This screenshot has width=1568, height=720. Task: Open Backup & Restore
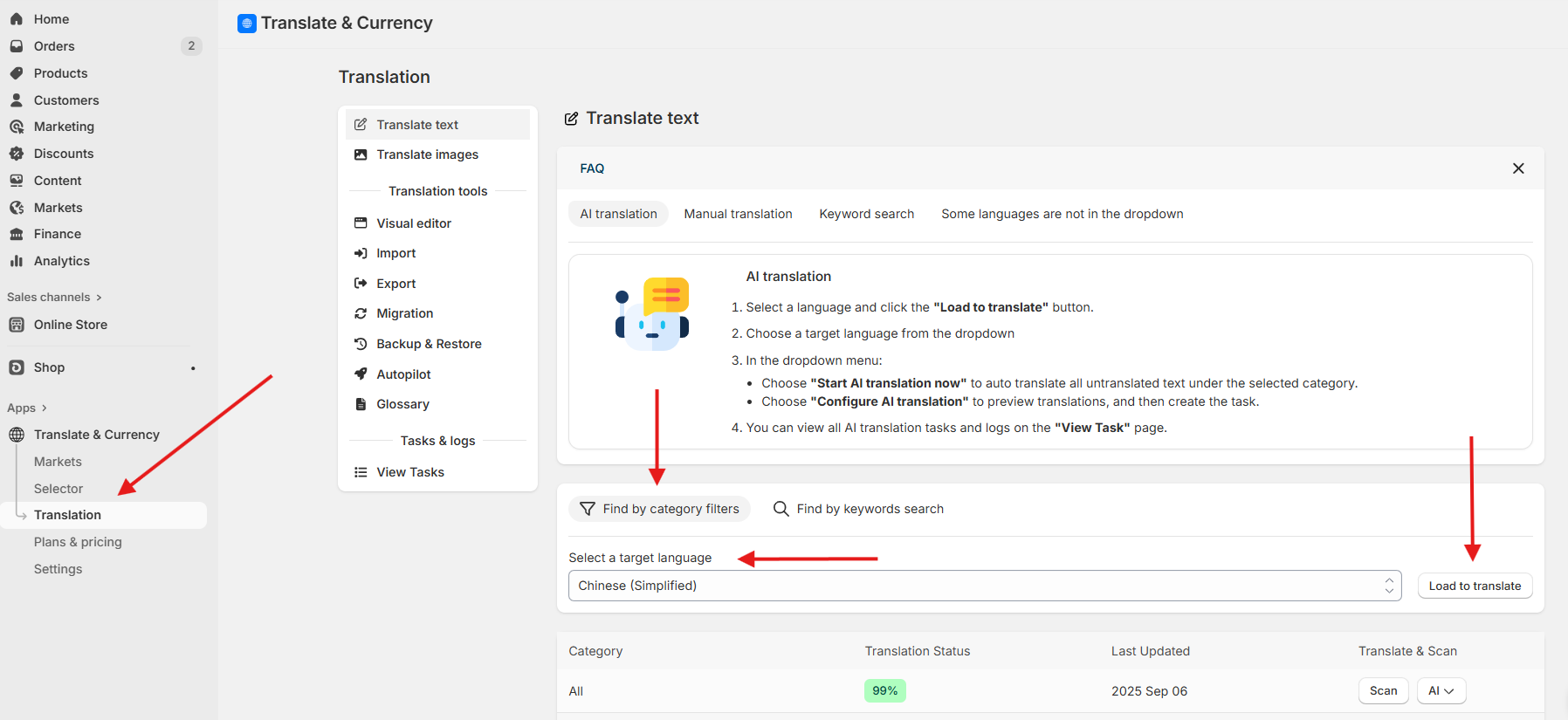tap(429, 344)
